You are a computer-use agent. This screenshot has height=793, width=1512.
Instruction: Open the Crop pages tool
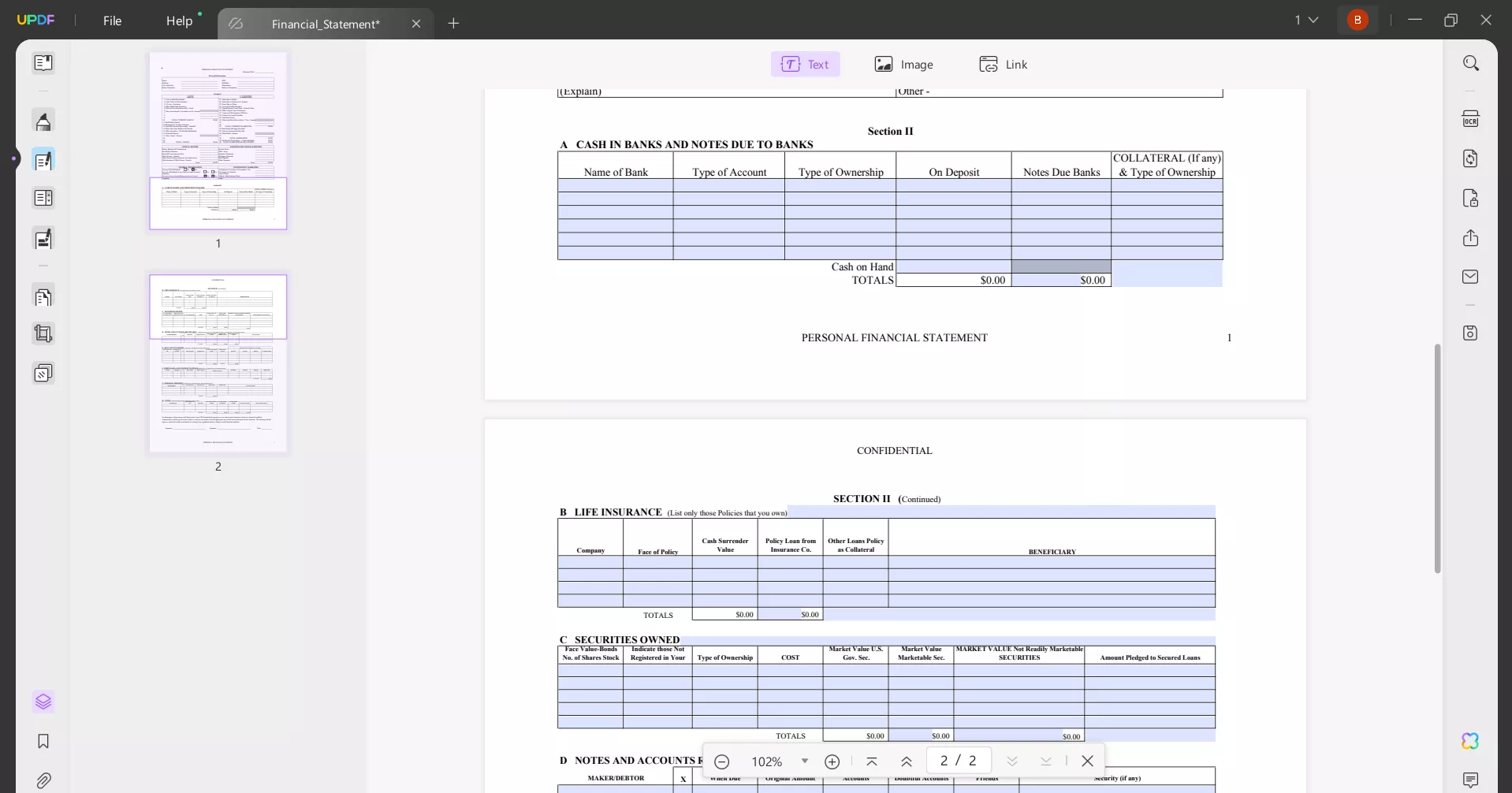(44, 333)
